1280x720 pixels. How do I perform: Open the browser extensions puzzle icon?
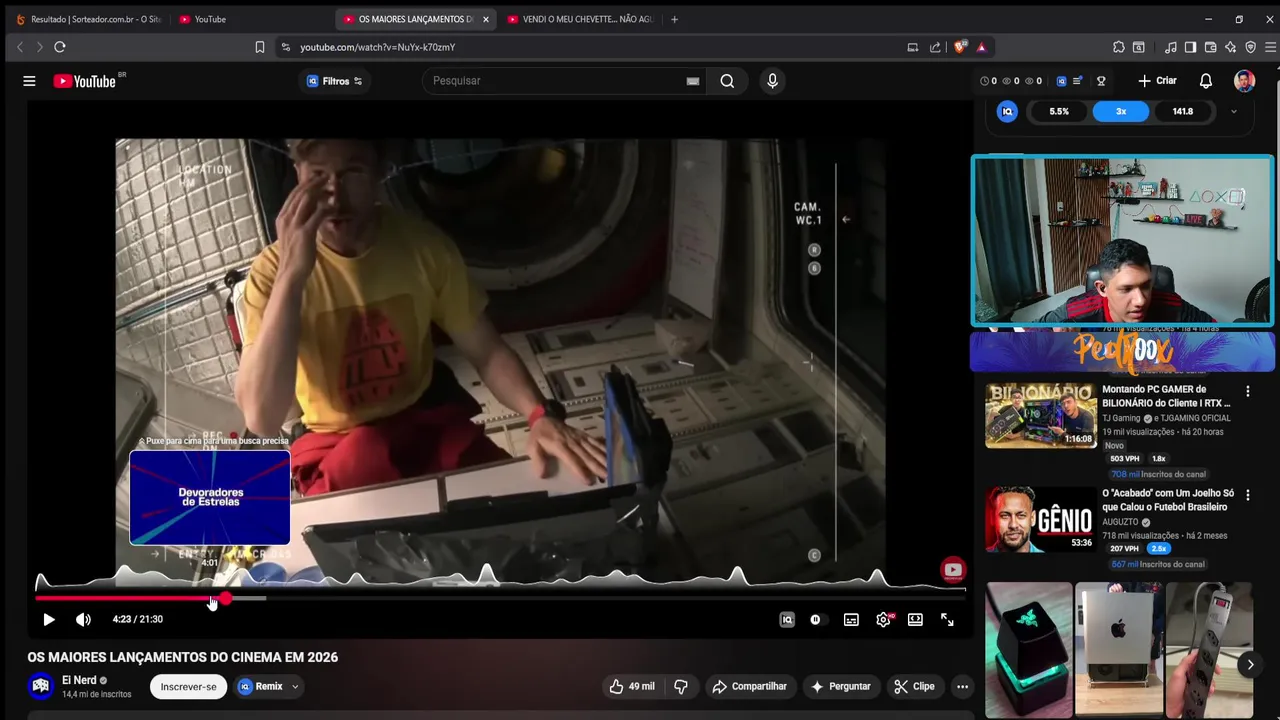click(x=1119, y=47)
